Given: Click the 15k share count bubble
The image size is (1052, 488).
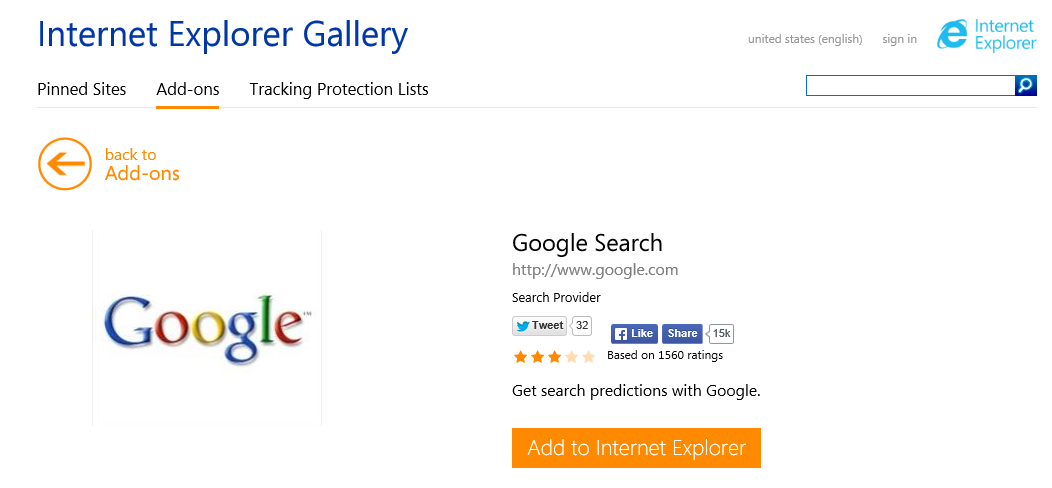Looking at the screenshot, I should tap(721, 334).
